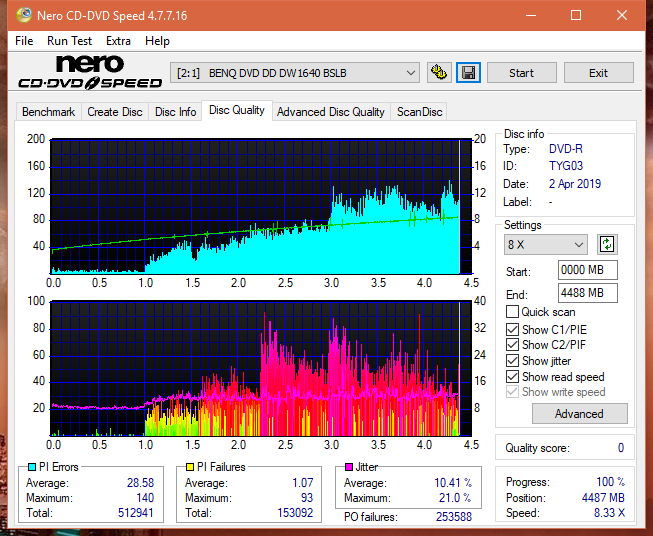
Task: Select the Disc Quality tab
Action: pyautogui.click(x=237, y=110)
